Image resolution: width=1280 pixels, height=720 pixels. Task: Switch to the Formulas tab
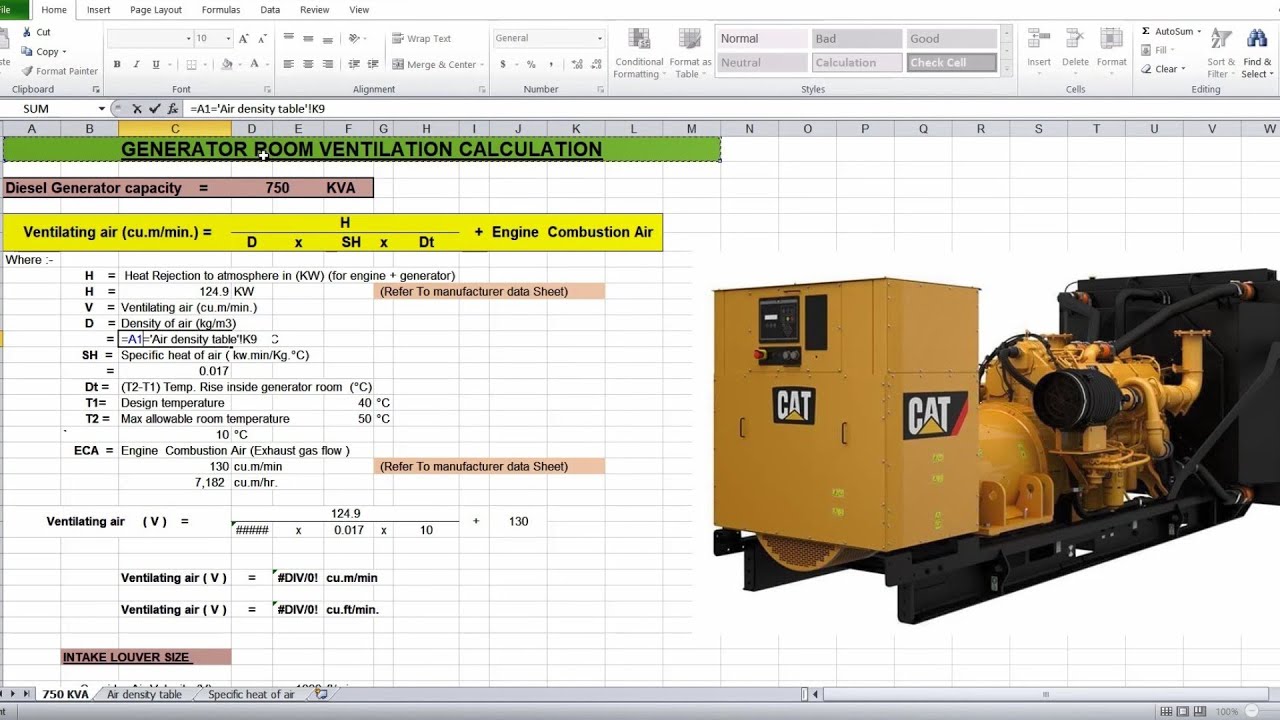(x=221, y=10)
